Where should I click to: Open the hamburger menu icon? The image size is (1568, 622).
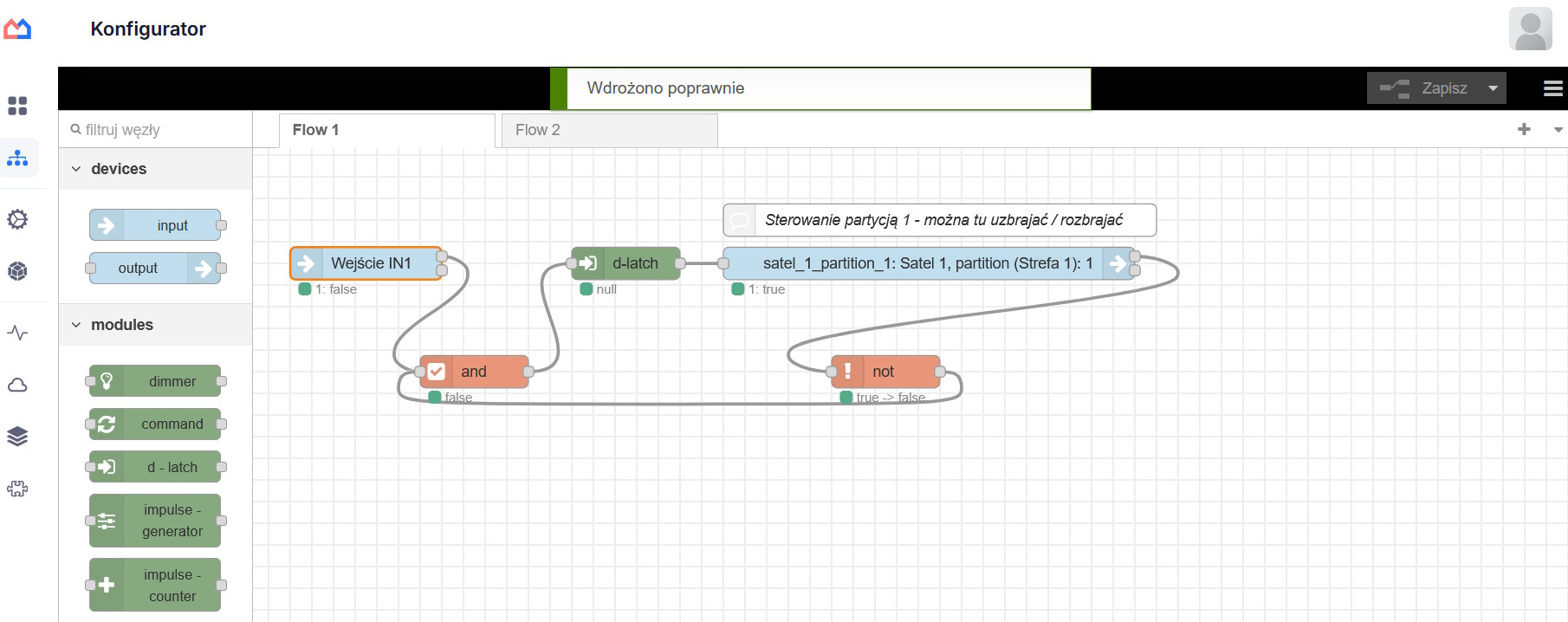tap(1552, 88)
